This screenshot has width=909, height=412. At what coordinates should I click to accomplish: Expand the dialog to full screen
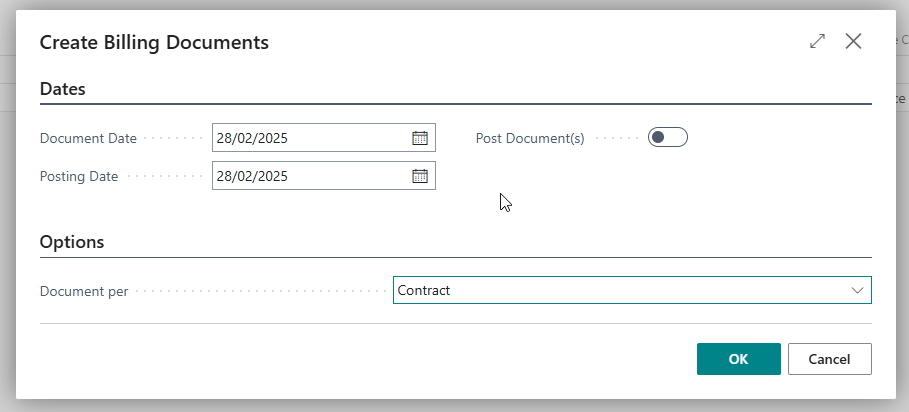tap(817, 41)
